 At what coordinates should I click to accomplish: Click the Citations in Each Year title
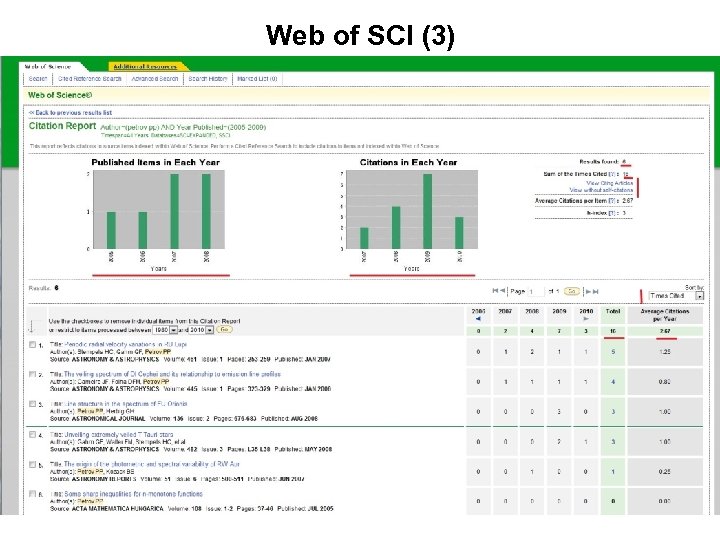point(409,162)
